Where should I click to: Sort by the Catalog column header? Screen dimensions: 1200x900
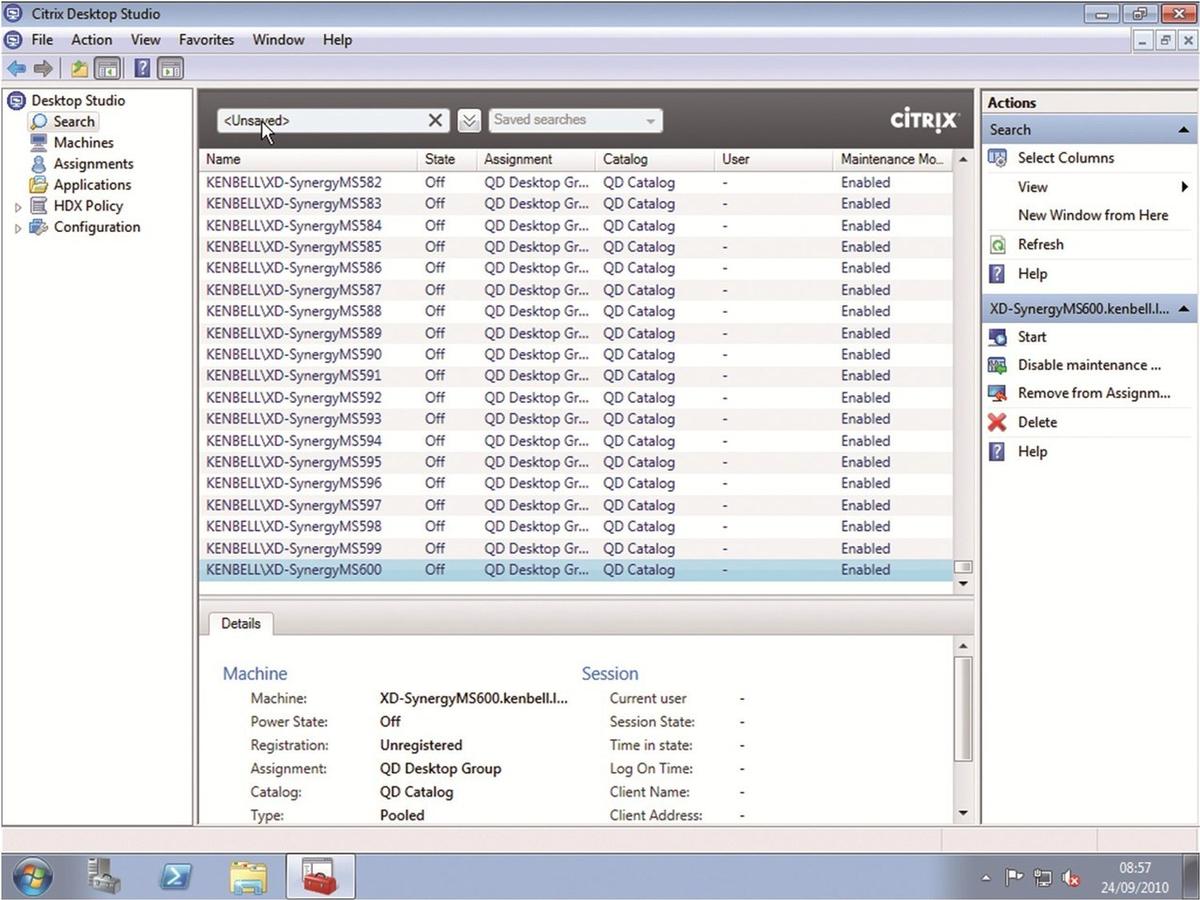click(x=654, y=159)
